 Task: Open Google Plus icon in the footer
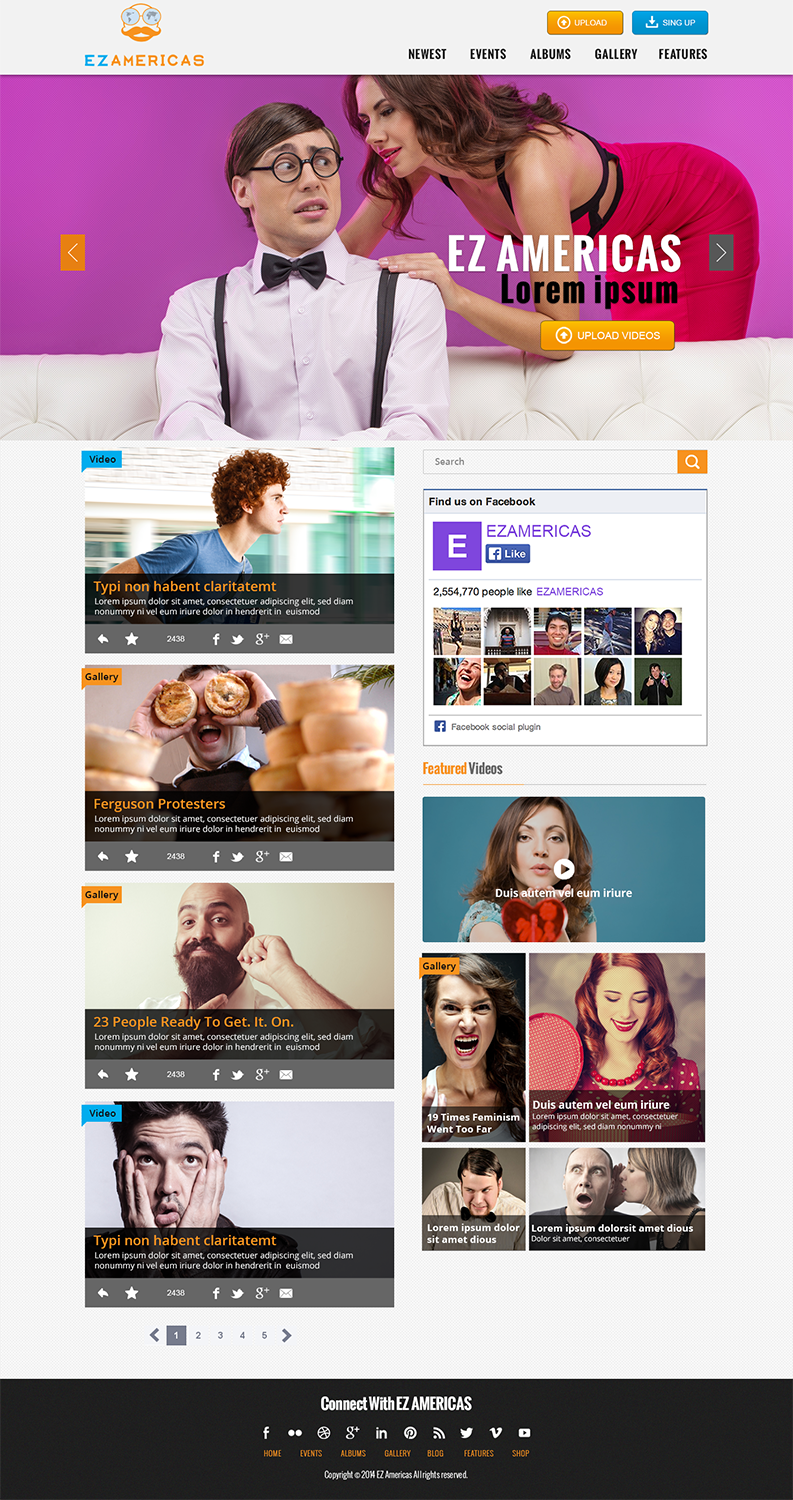point(352,1433)
